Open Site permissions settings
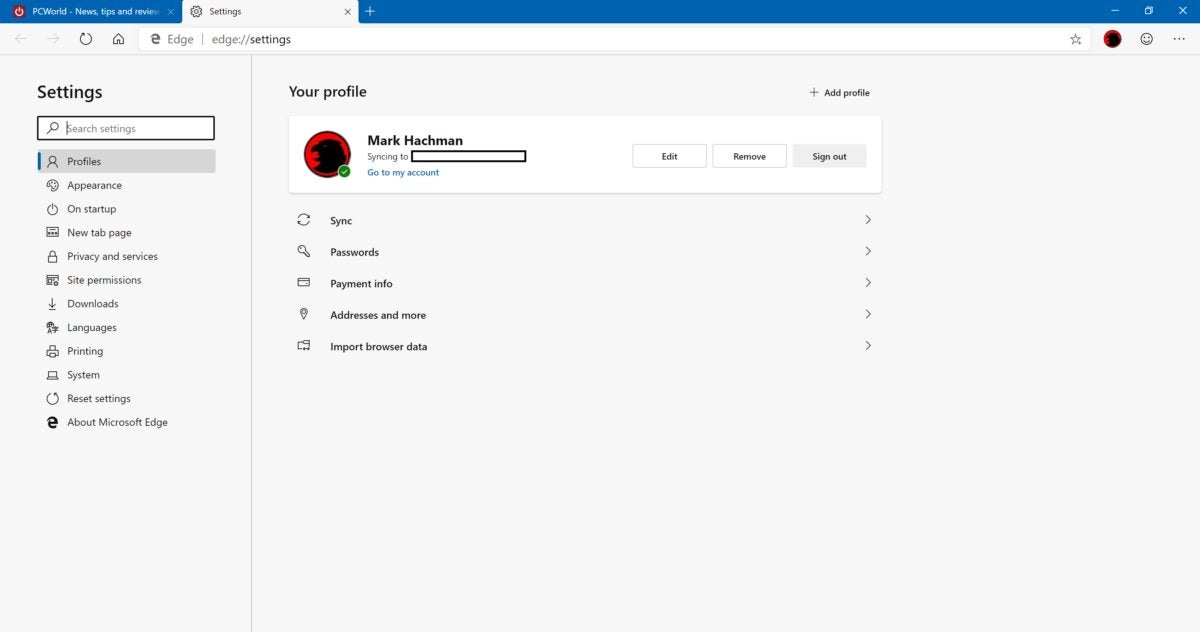The image size is (1200, 632). [x=104, y=280]
